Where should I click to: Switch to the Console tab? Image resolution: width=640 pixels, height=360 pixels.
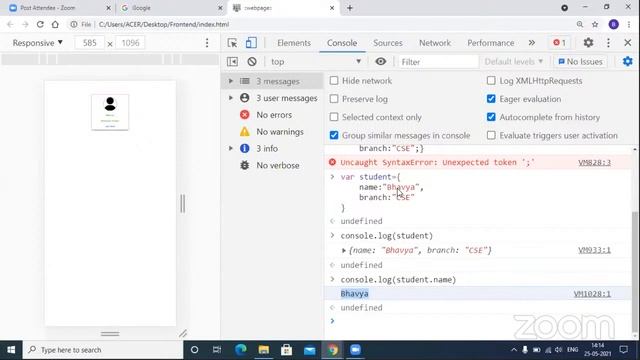click(342, 43)
